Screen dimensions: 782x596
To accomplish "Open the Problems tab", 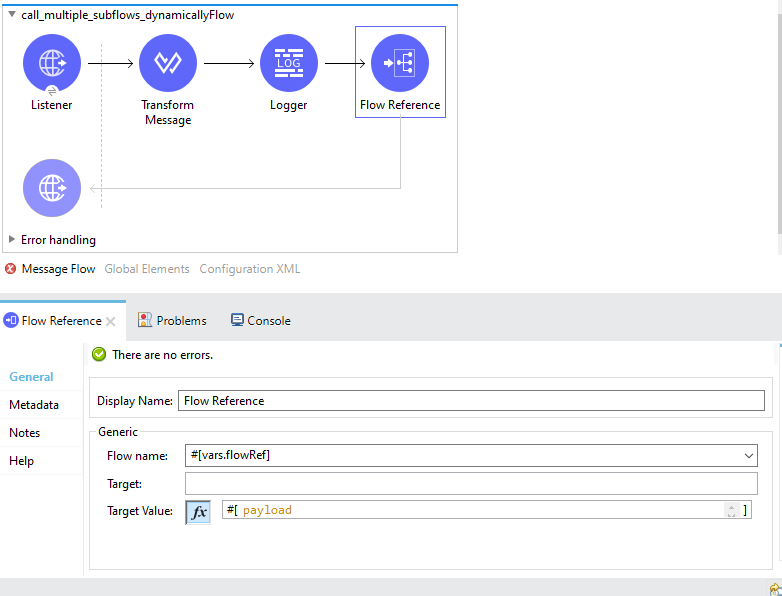I will tap(172, 320).
